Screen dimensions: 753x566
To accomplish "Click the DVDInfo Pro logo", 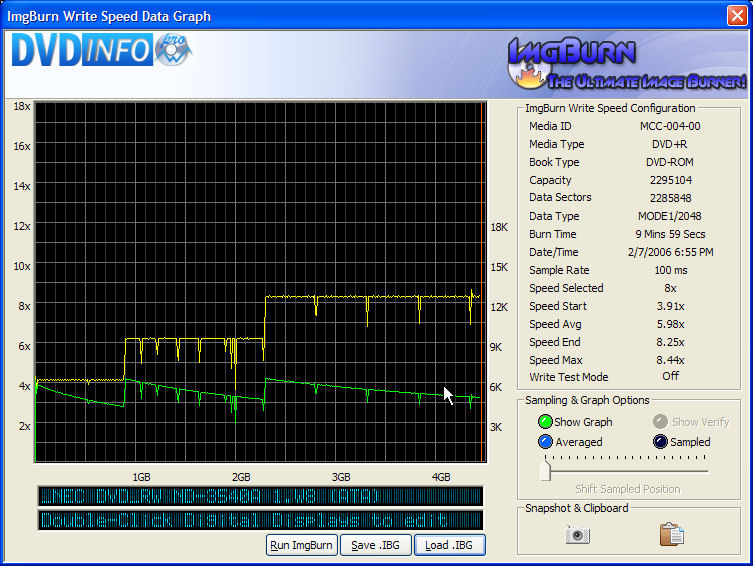I will click(102, 49).
